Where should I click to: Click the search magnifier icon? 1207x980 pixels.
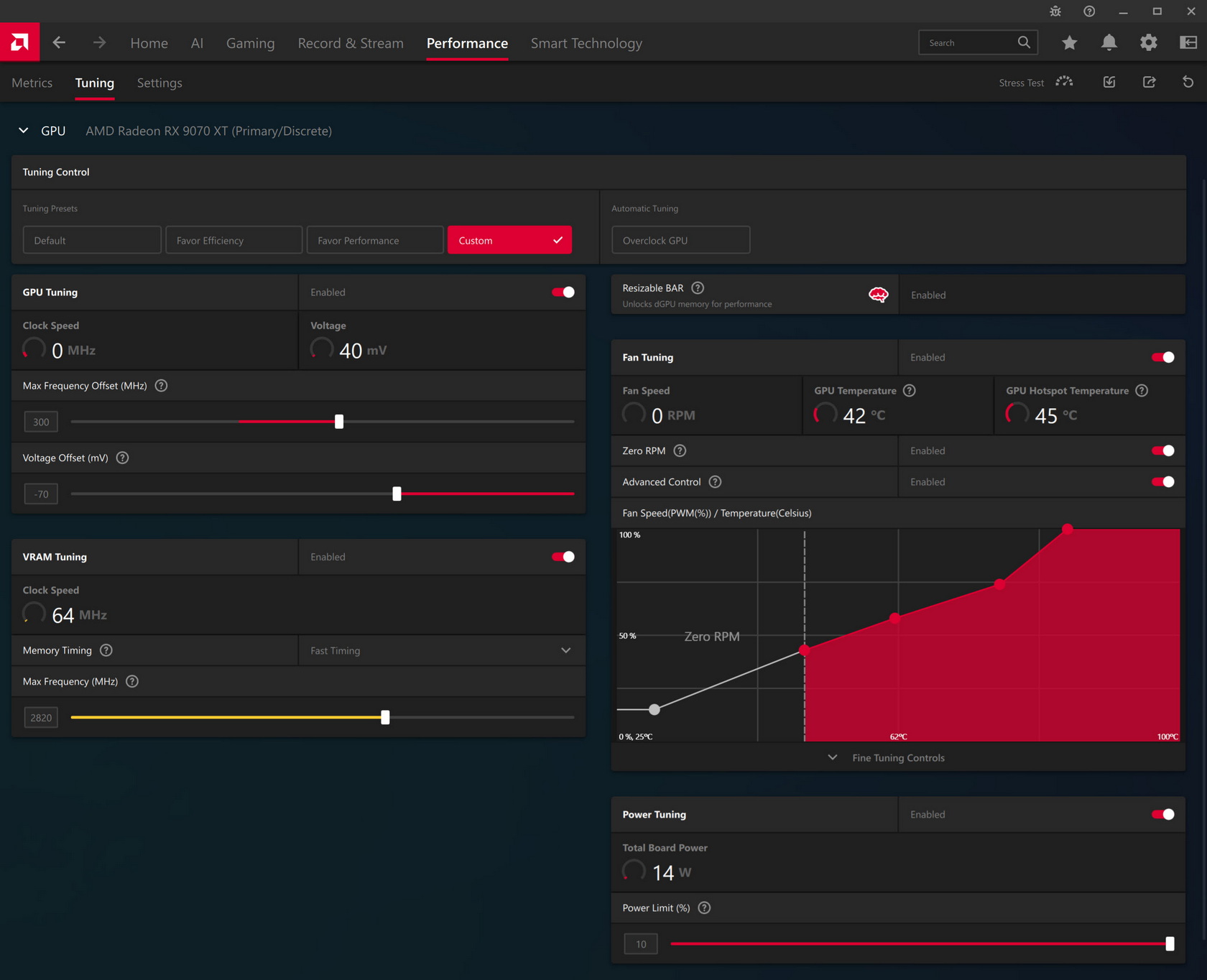coord(1024,42)
